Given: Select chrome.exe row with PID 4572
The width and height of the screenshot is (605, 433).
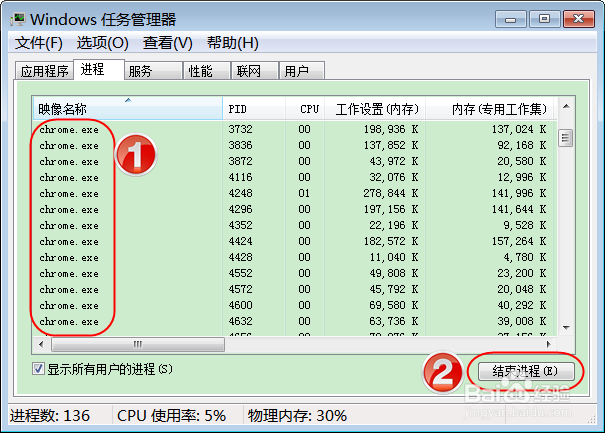Looking at the screenshot, I should click(x=294, y=289).
